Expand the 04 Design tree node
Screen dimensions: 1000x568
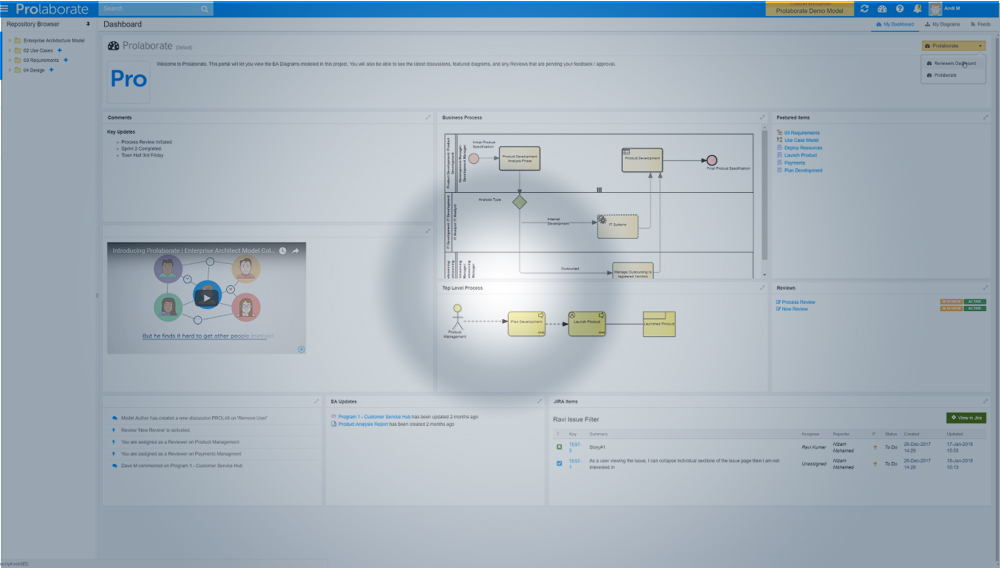point(10,70)
